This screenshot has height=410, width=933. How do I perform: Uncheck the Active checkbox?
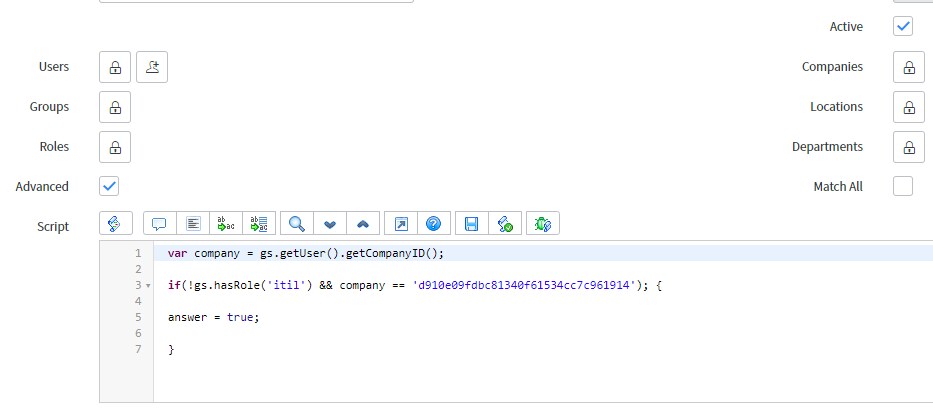[x=903, y=26]
